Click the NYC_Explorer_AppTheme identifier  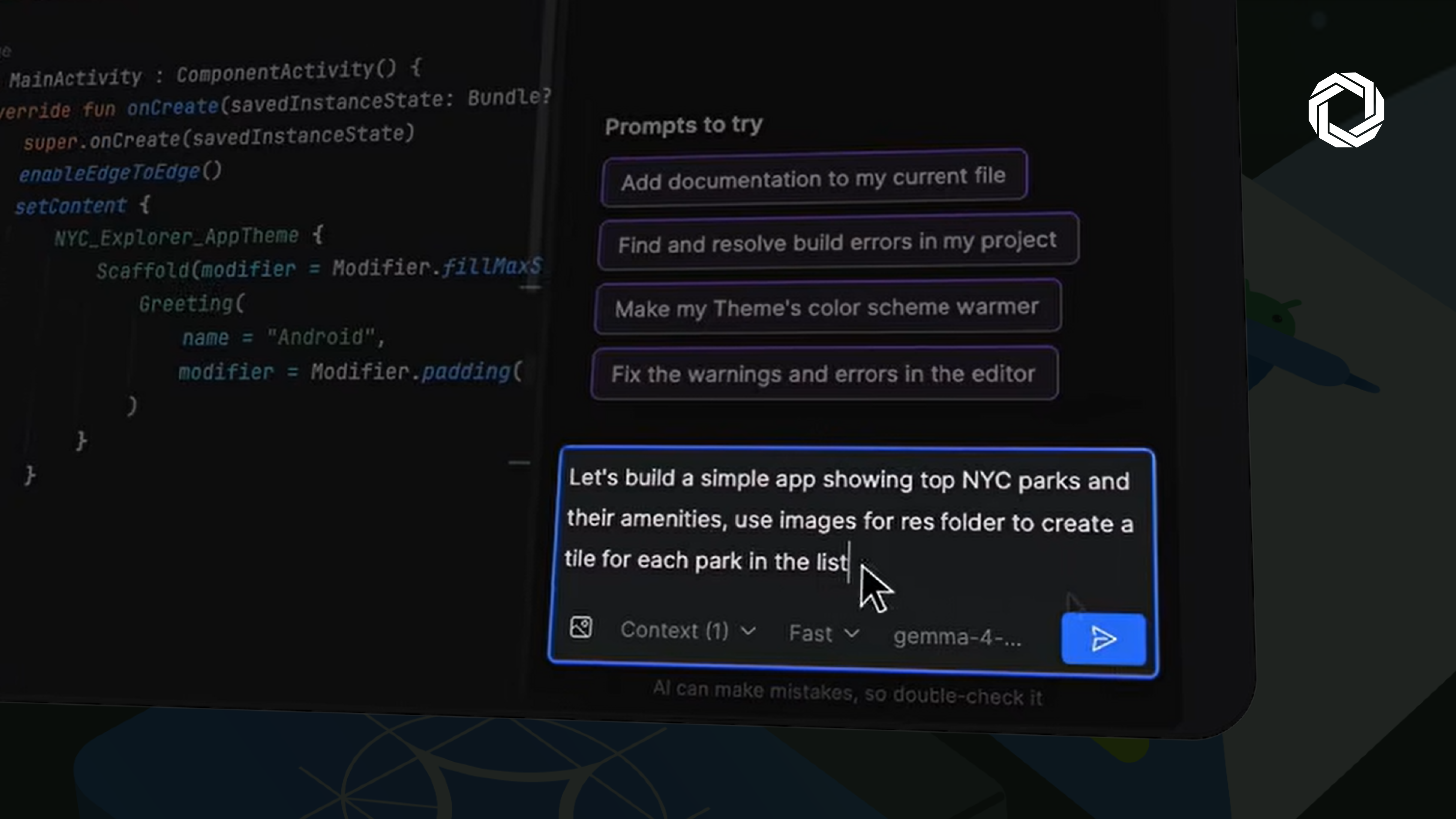[x=176, y=236]
